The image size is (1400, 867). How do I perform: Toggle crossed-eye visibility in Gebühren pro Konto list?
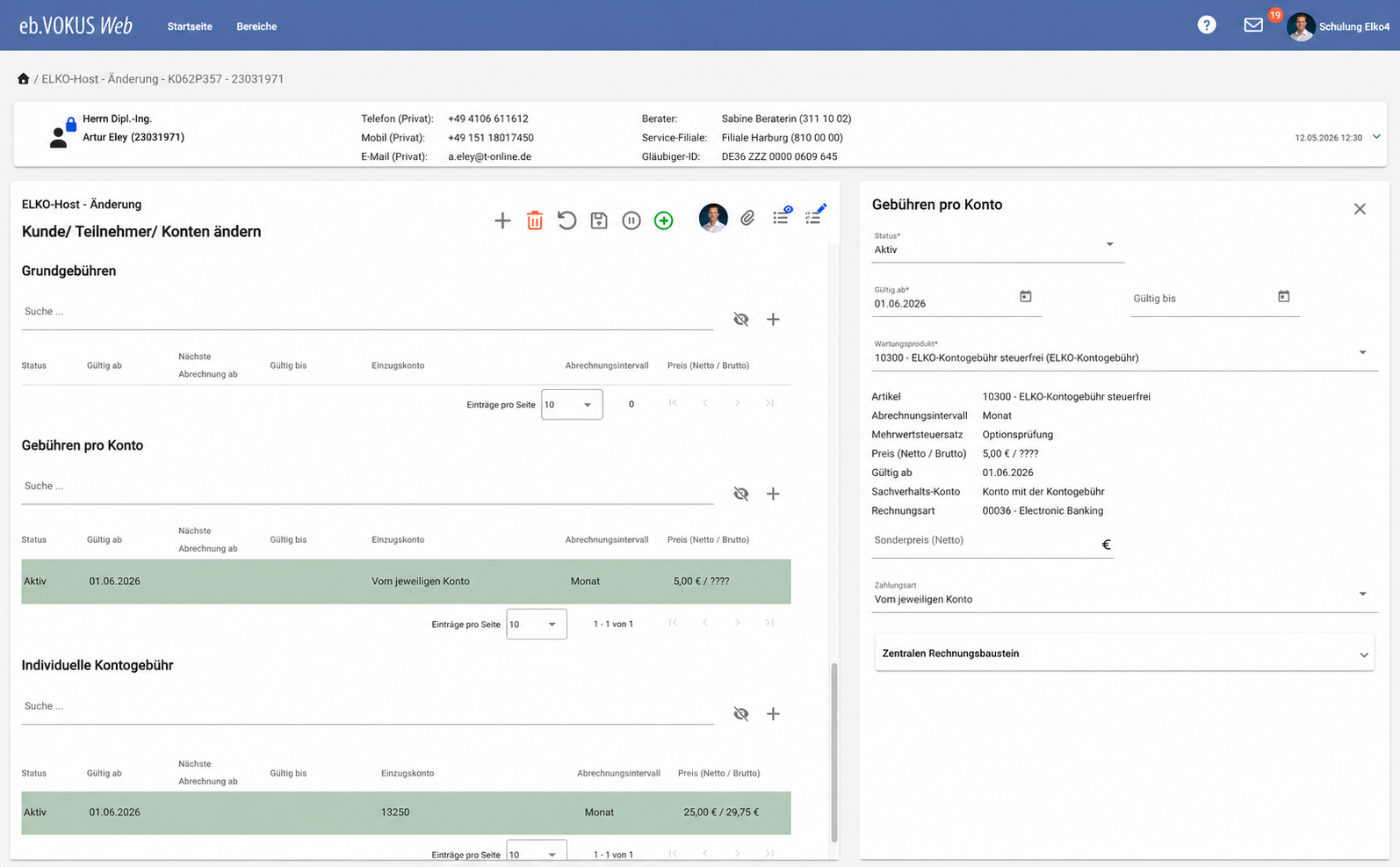click(x=741, y=494)
